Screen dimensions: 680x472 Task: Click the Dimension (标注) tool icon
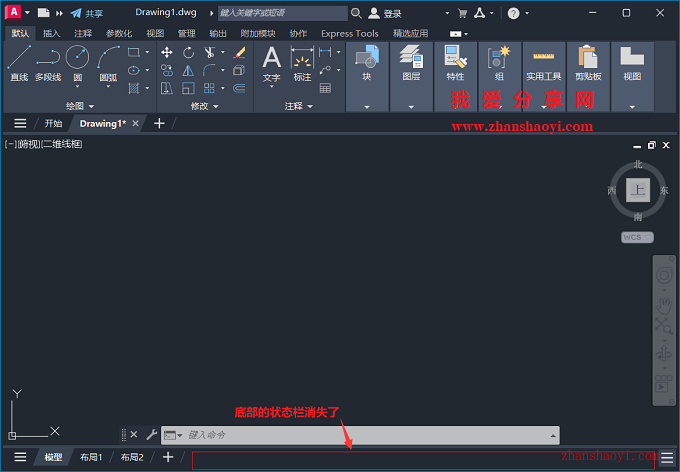(302, 58)
